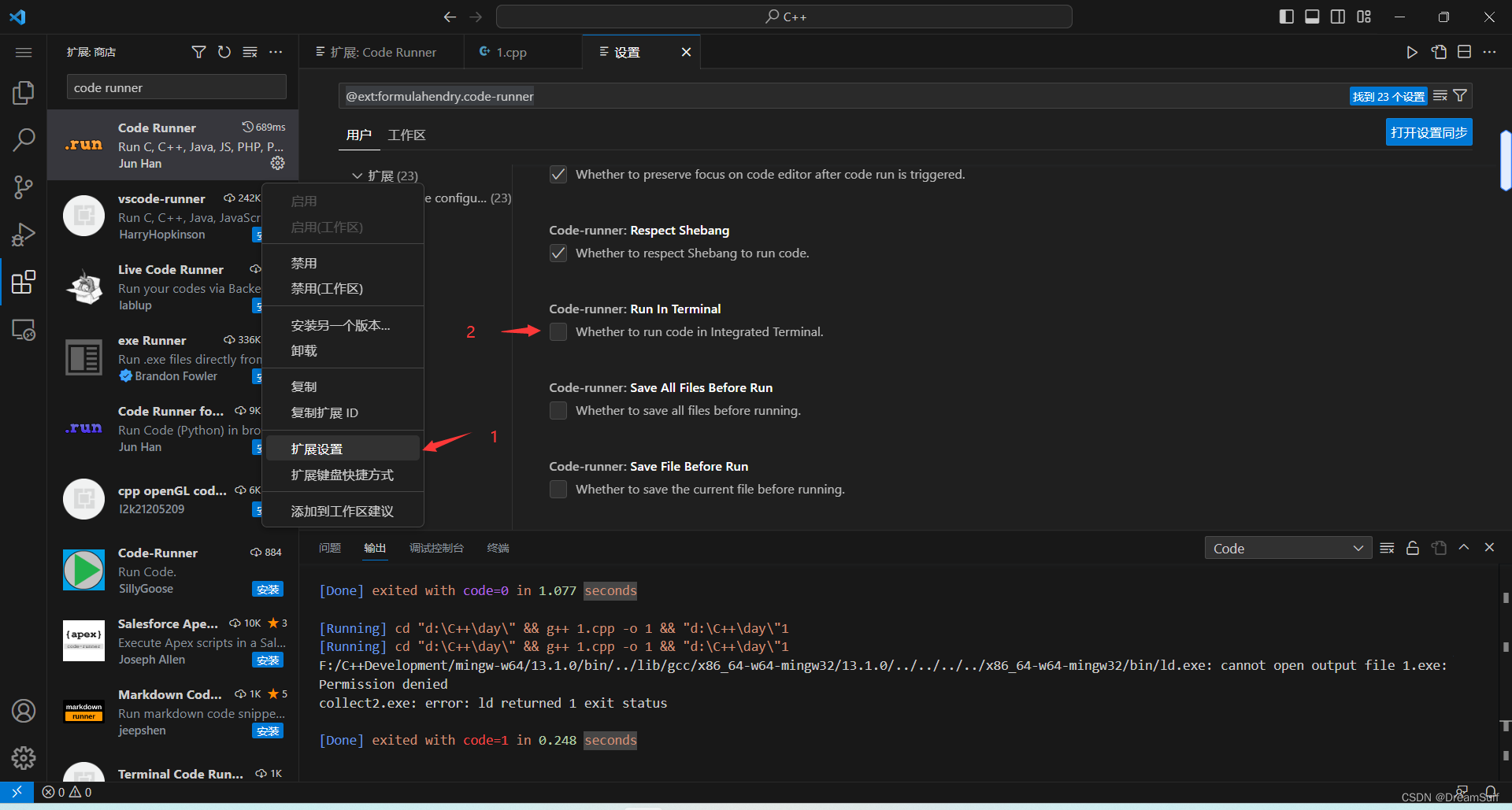1512x810 pixels.
Task: Enable Run In Terminal checkbox
Action: [558, 331]
